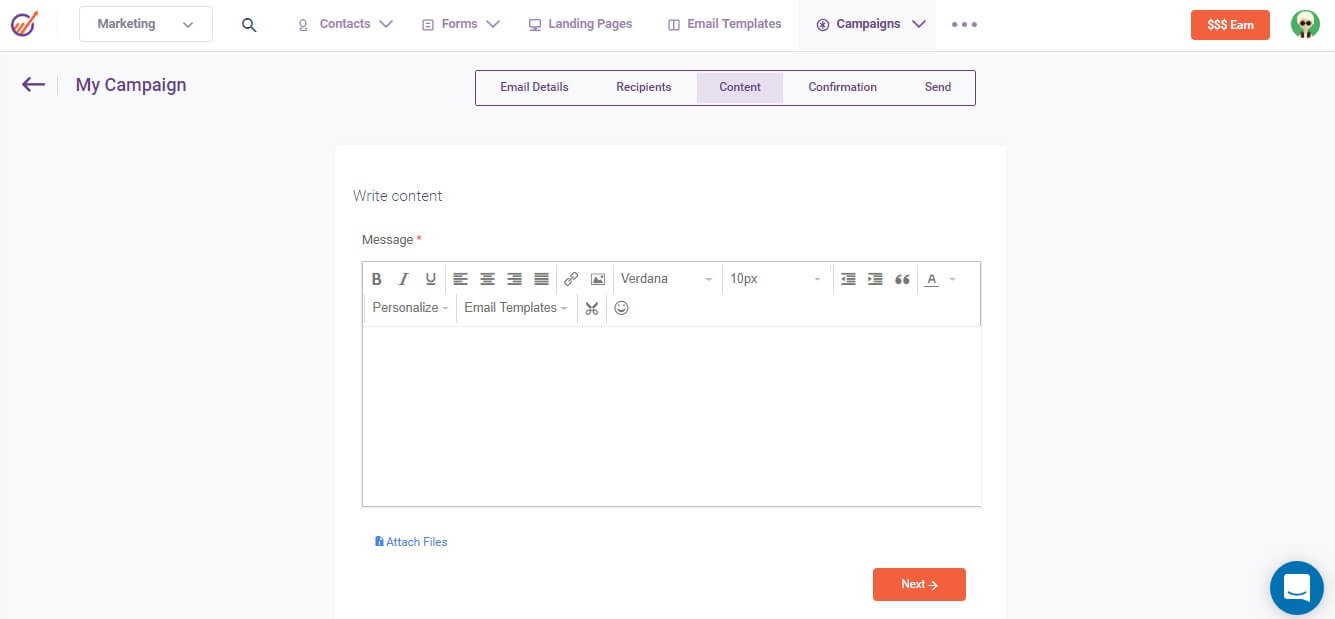Image resolution: width=1335 pixels, height=619 pixels.
Task: Apply underline formatting
Action: (430, 279)
